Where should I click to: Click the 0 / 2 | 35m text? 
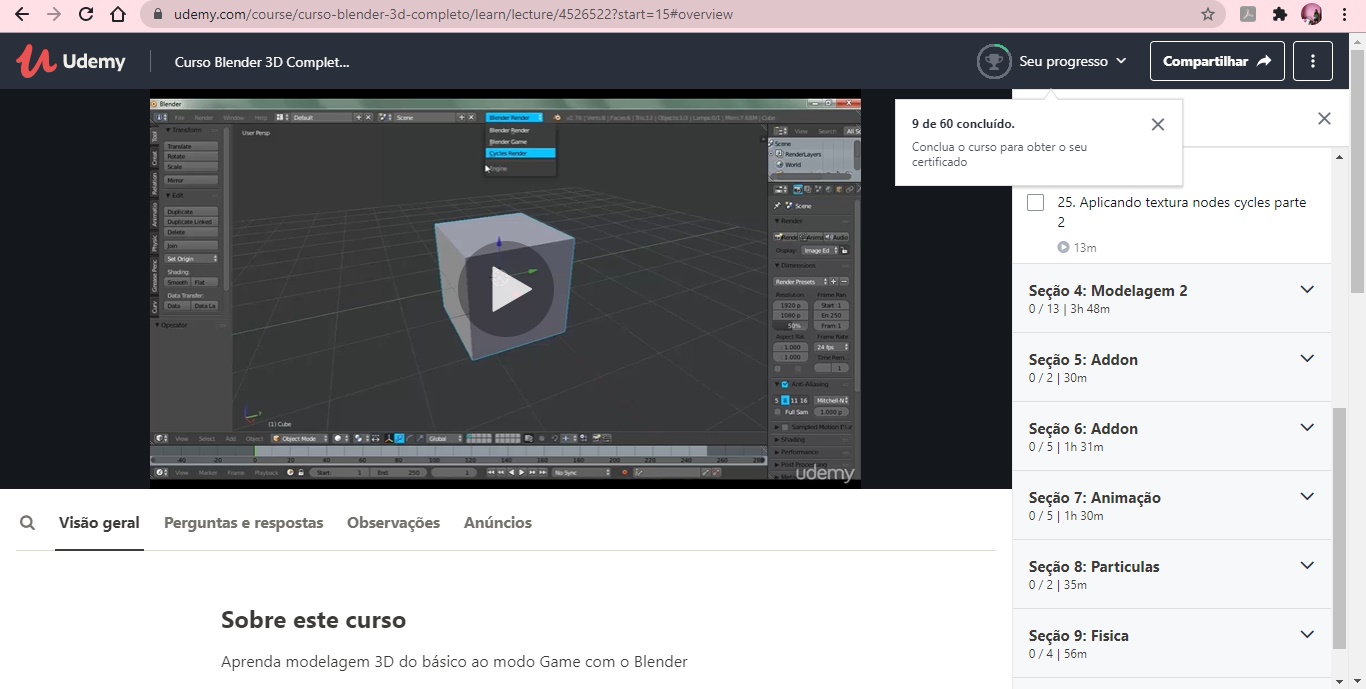point(1057,585)
